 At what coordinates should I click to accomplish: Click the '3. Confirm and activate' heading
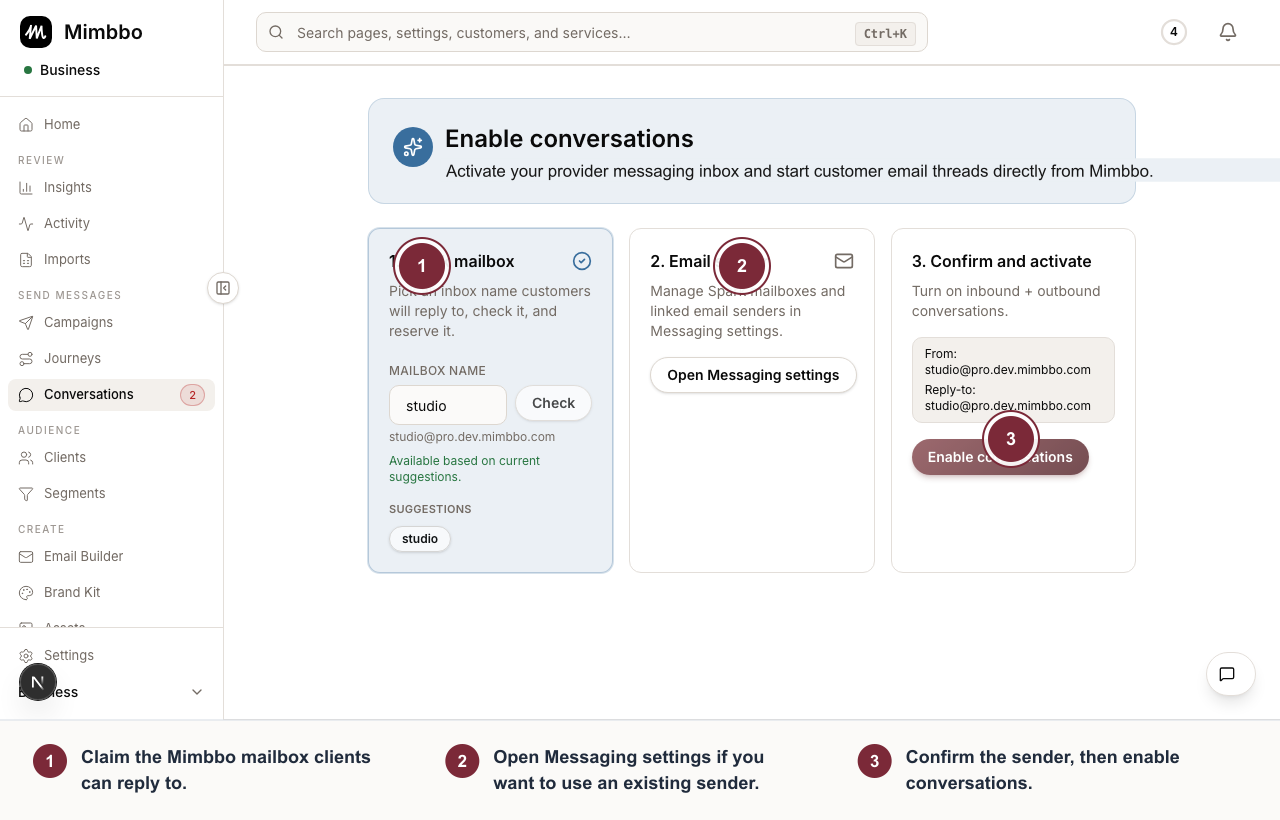tap(1002, 261)
